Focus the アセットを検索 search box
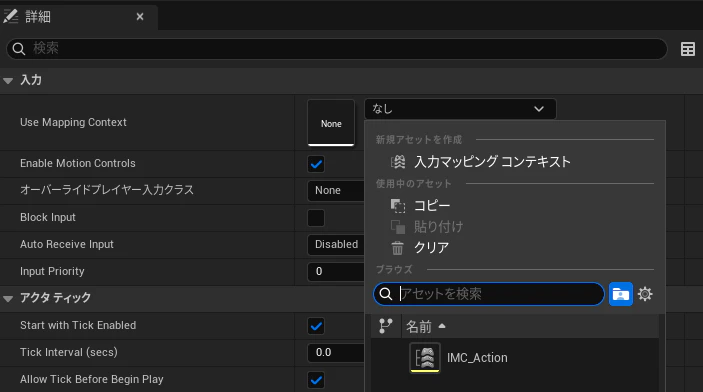This screenshot has width=703, height=392. [489, 294]
